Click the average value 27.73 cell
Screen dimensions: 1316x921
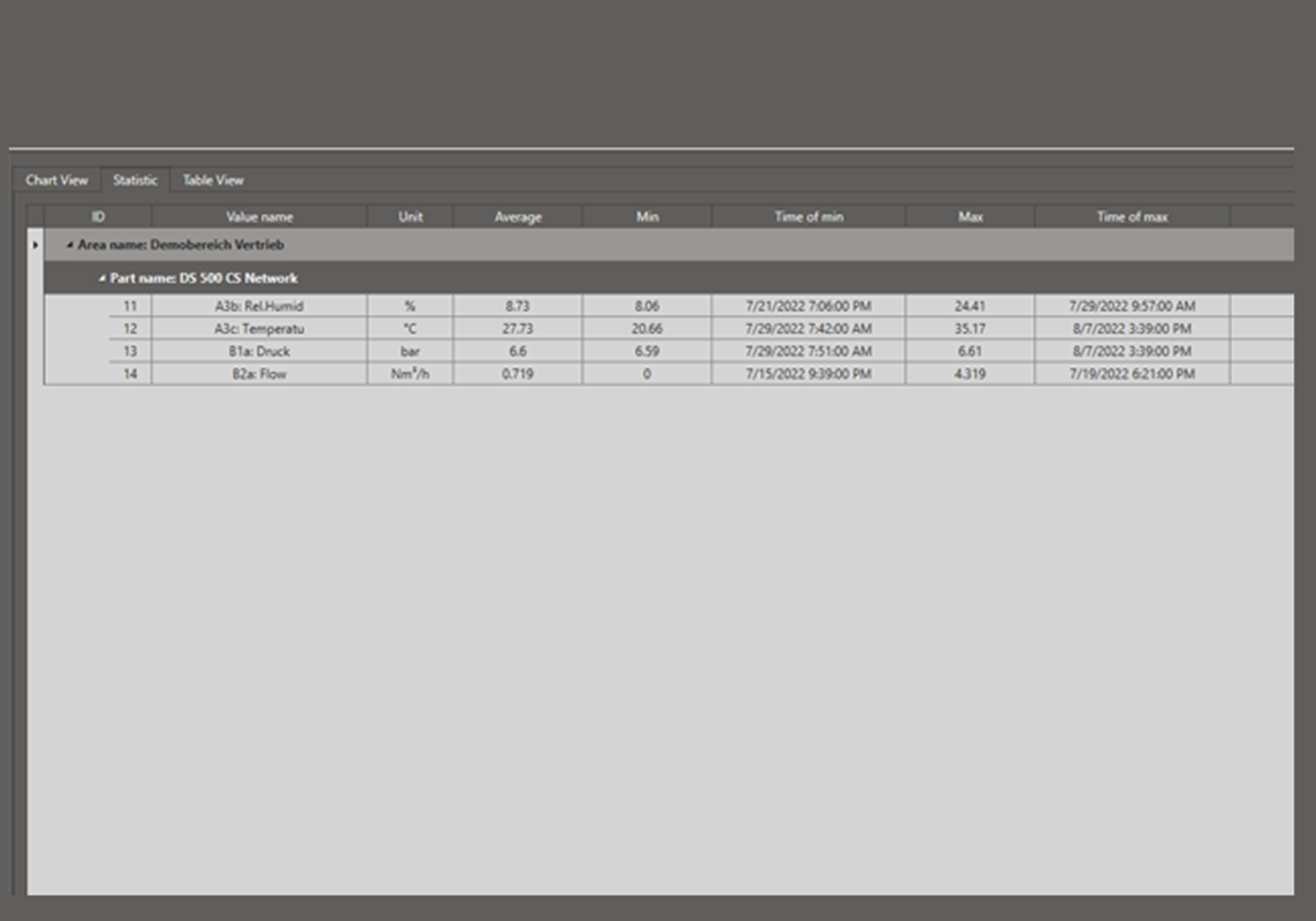(x=518, y=329)
